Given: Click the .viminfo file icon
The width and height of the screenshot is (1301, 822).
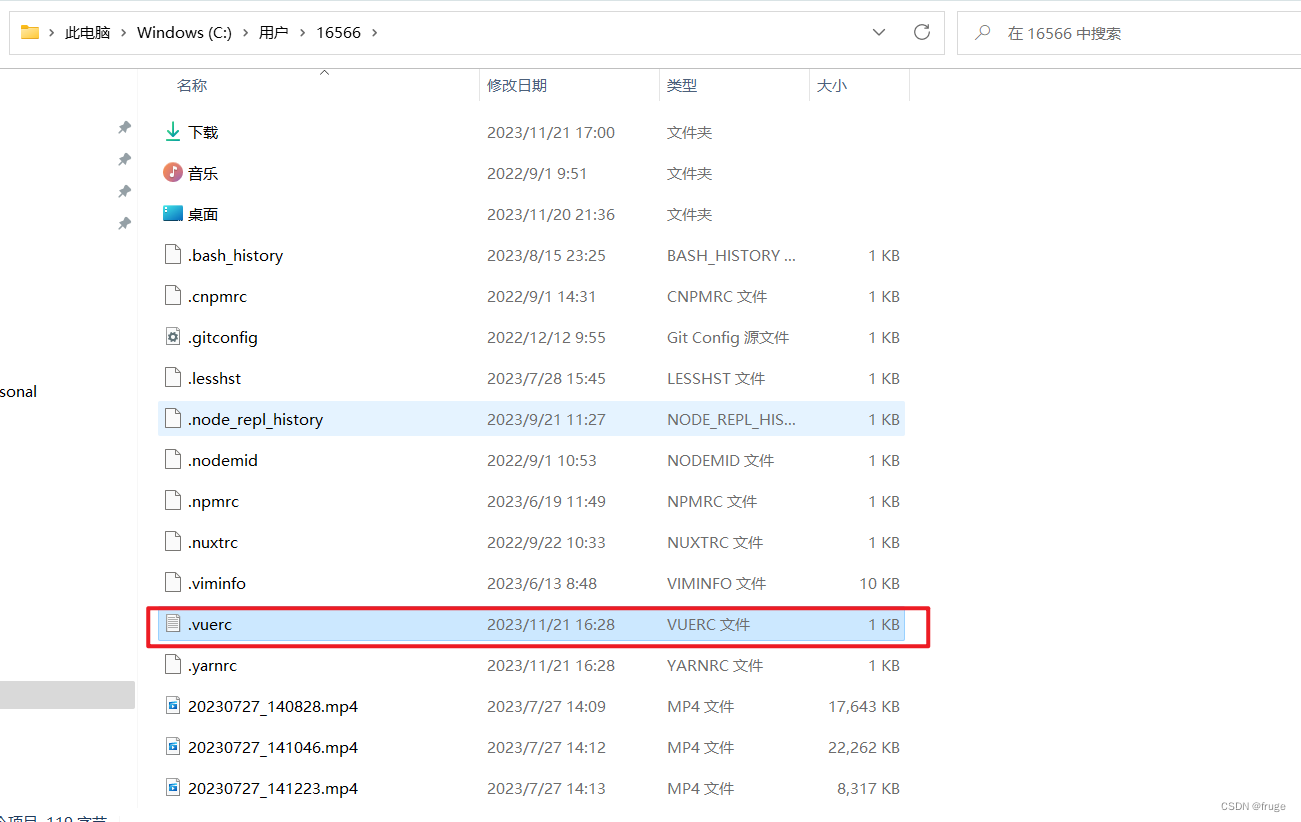Looking at the screenshot, I should [x=173, y=583].
